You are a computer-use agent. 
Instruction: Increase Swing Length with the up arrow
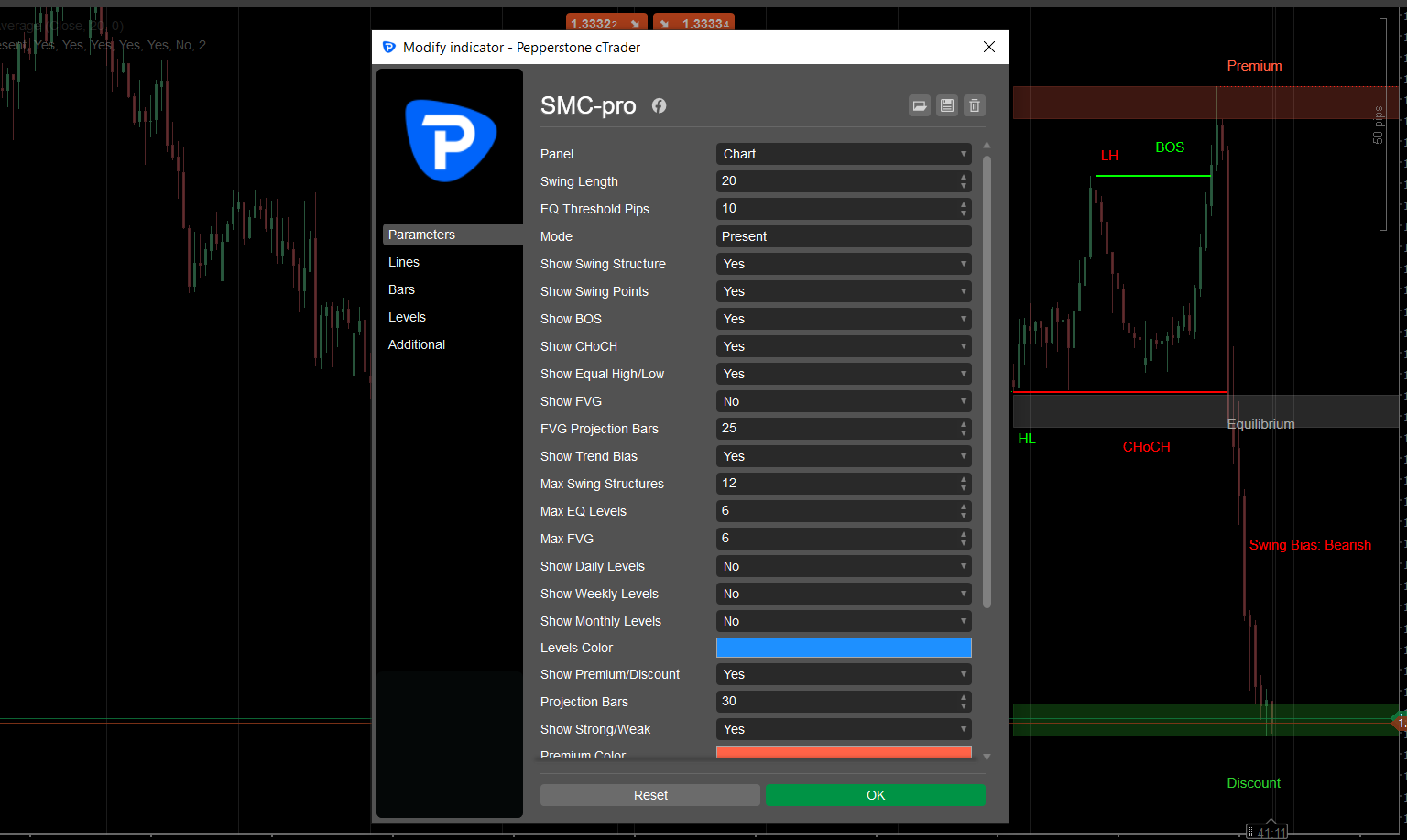(x=964, y=177)
